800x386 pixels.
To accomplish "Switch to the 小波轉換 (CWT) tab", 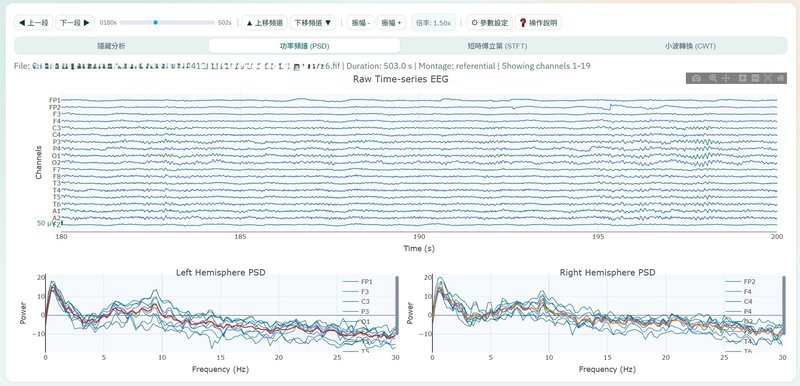I will 690,46.
